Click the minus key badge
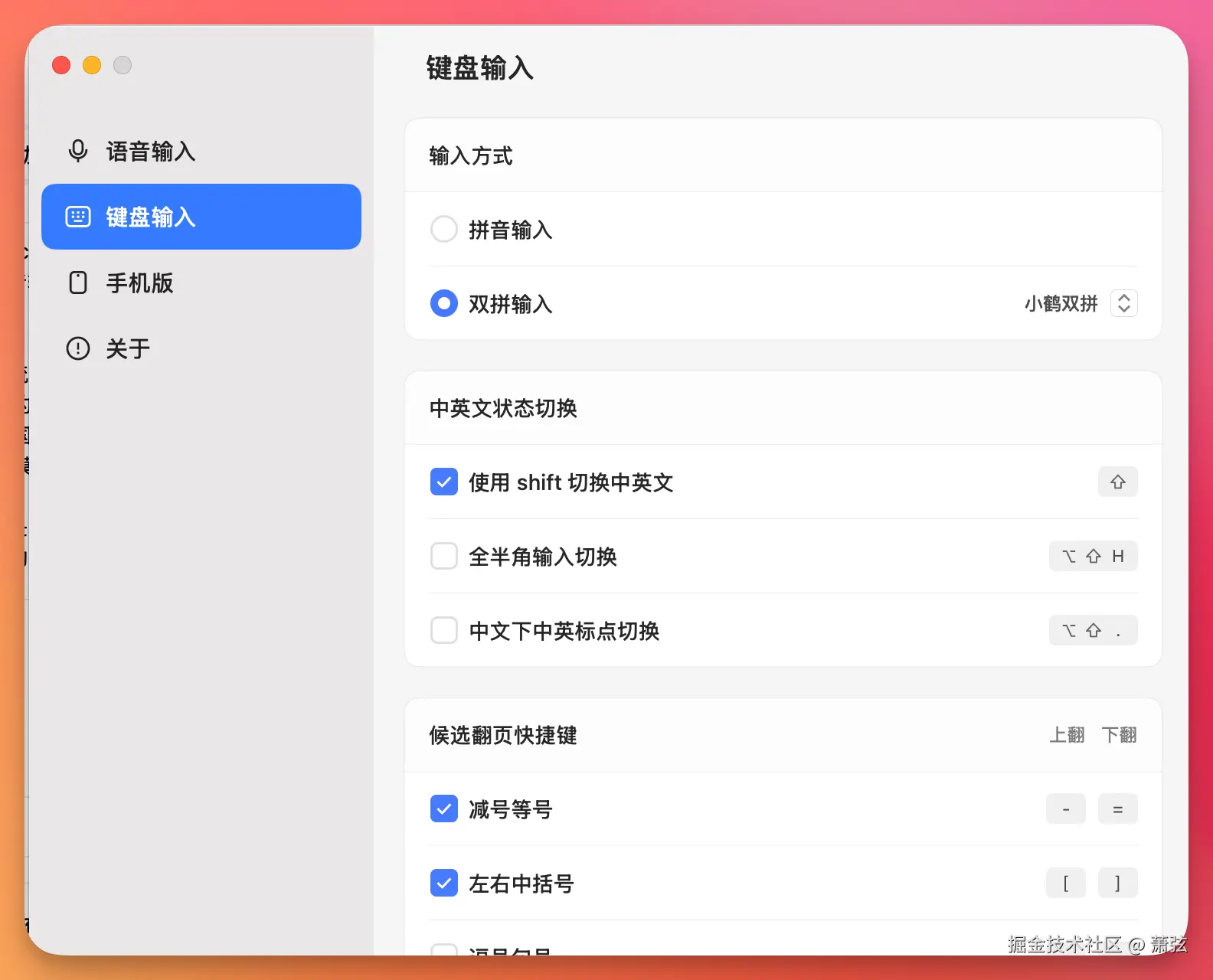Image resolution: width=1213 pixels, height=980 pixels. coord(1066,808)
